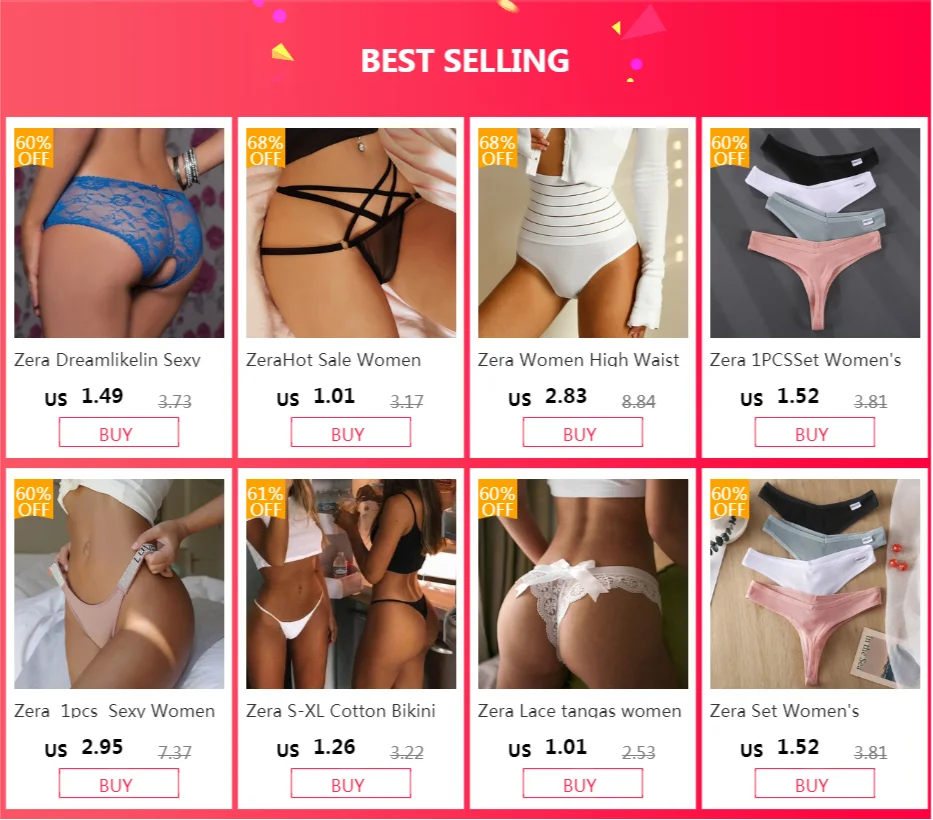Select the four-color thong set on gray thumbnail
This screenshot has width=933, height=820.
point(815,233)
